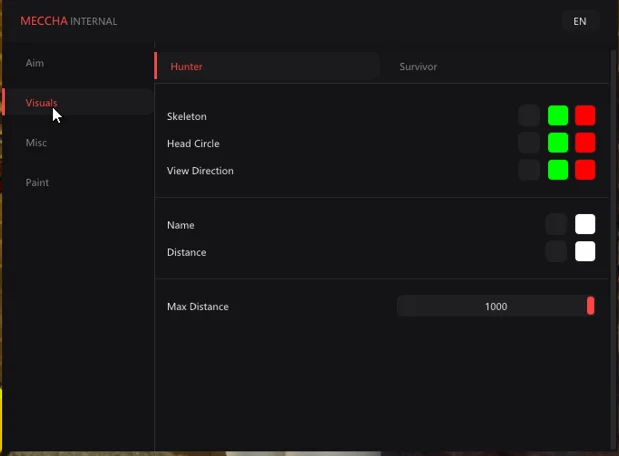Viewport: 619px width, 456px height.
Task: Open the Paint section
Action: [37, 182]
